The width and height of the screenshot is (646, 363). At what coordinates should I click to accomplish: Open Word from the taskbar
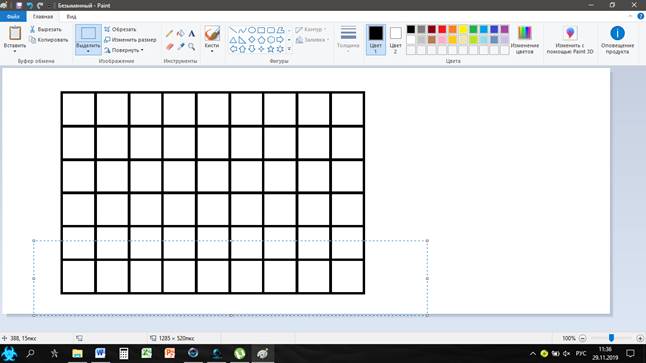pyautogui.click(x=100, y=353)
